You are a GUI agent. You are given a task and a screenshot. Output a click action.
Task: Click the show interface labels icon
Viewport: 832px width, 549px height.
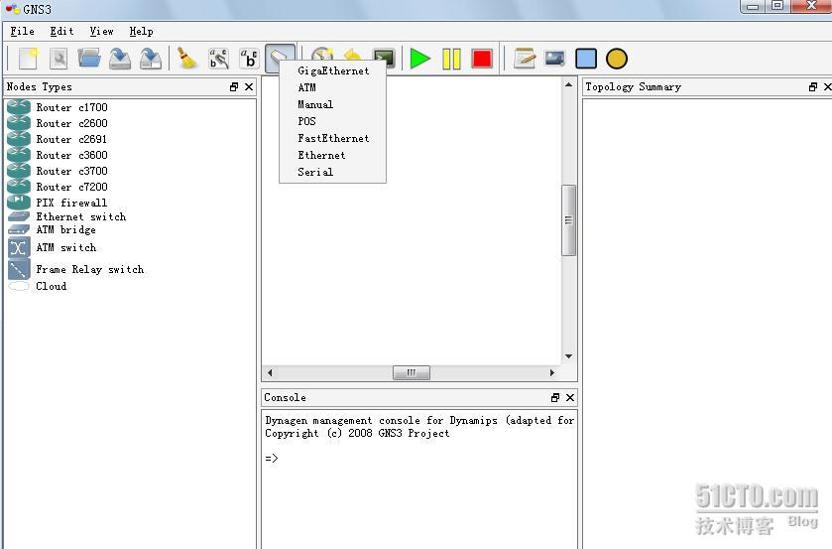click(219, 58)
